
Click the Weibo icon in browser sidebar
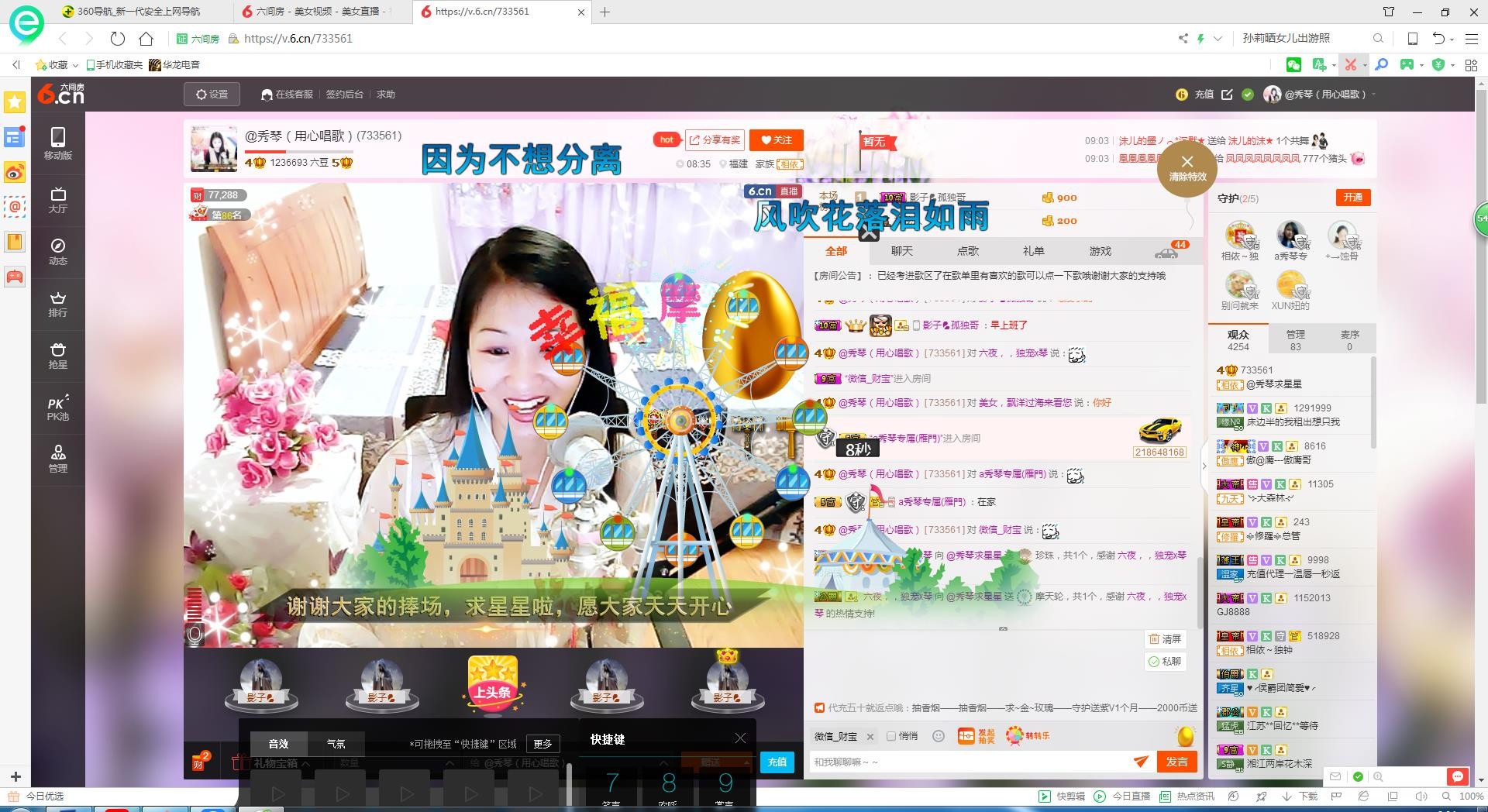tap(15, 172)
